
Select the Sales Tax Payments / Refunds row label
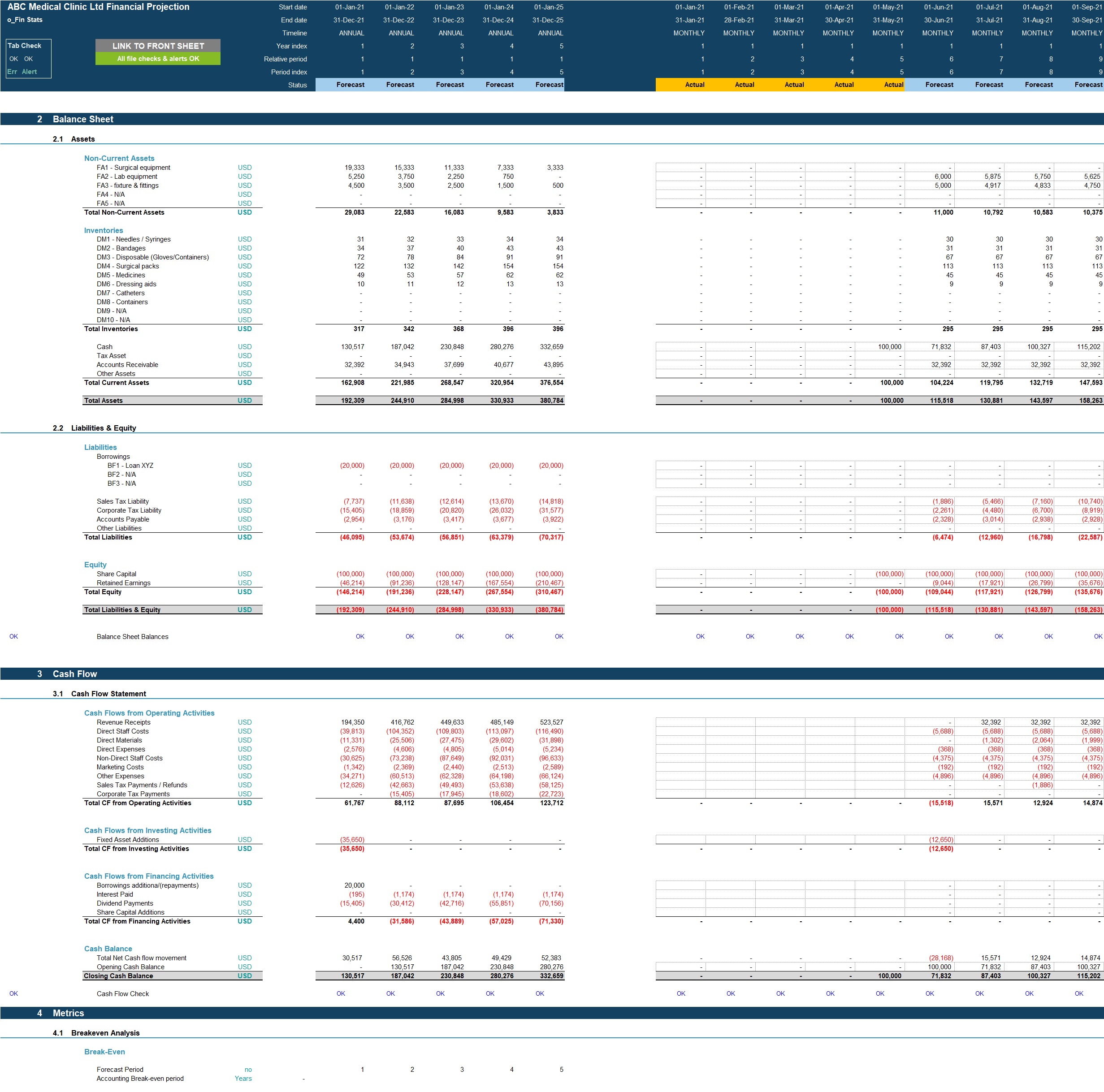pyautogui.click(x=142, y=785)
